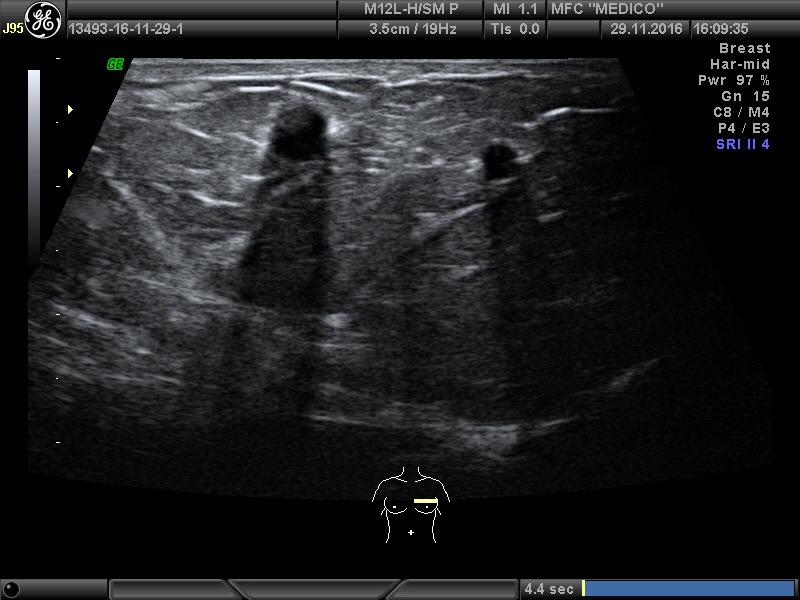
Task: Click the blue 'SRI II 4' setting
Action: pyautogui.click(x=742, y=144)
